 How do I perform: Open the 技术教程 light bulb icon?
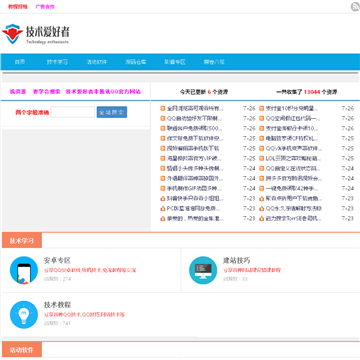pos(24,314)
